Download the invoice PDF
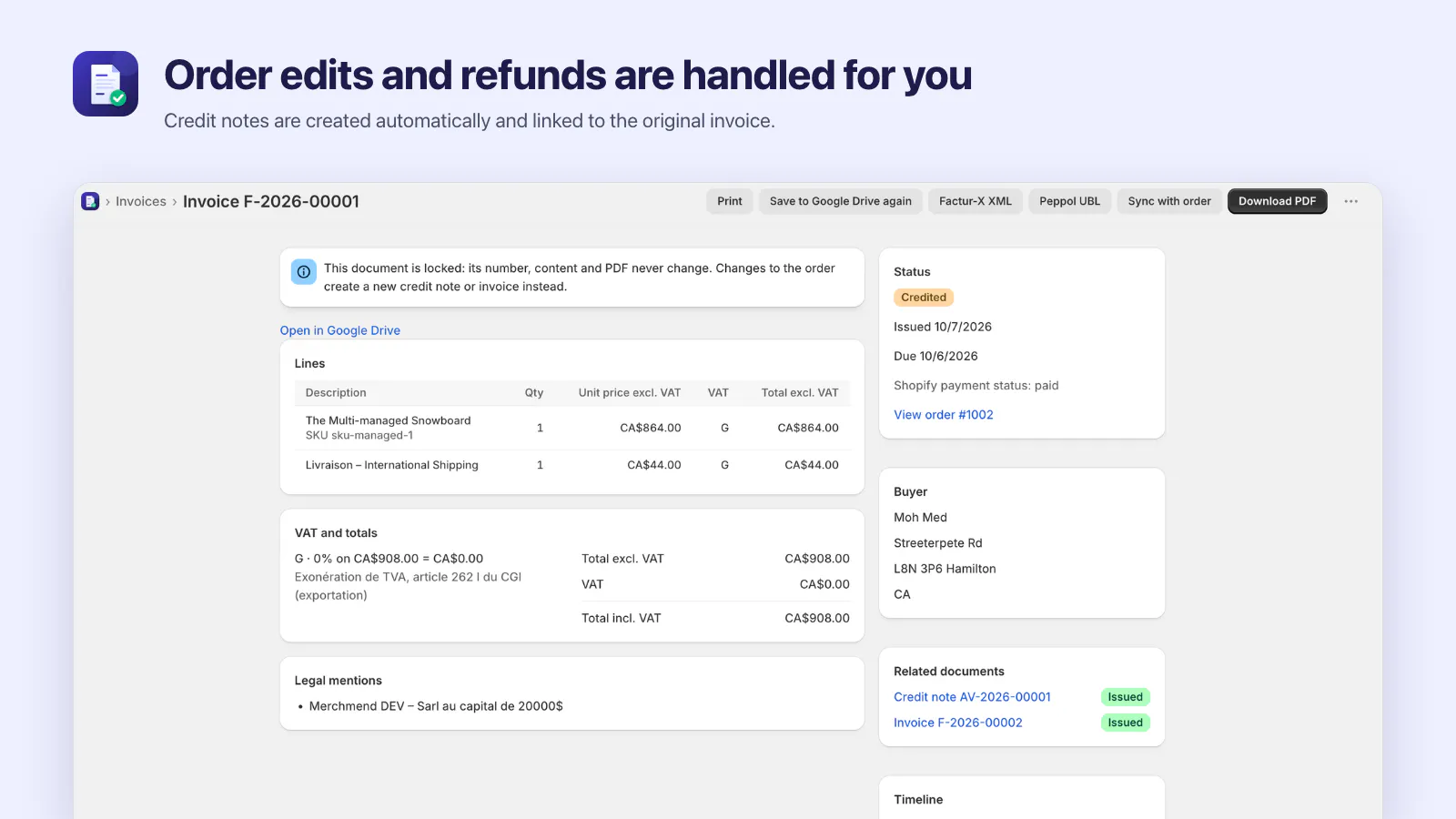Image resolution: width=1456 pixels, height=819 pixels. 1278,201
